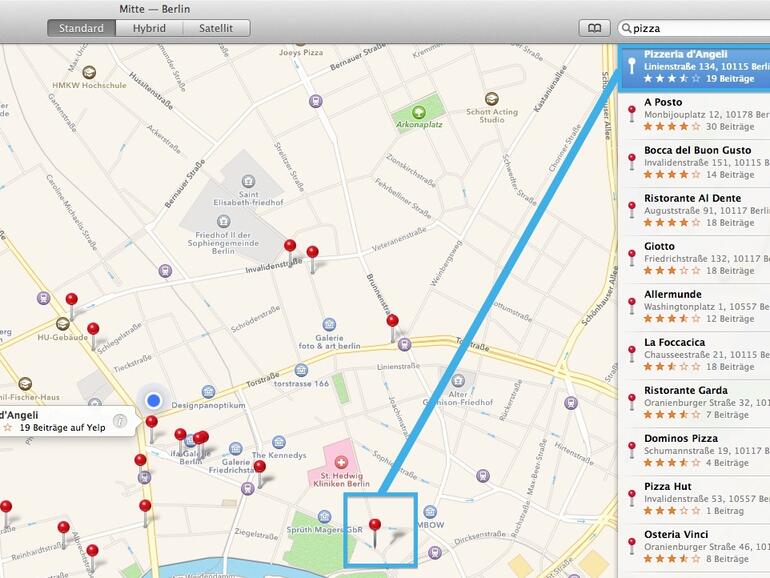Select La Foccacica search result
The image size is (770, 578).
[x=694, y=355]
